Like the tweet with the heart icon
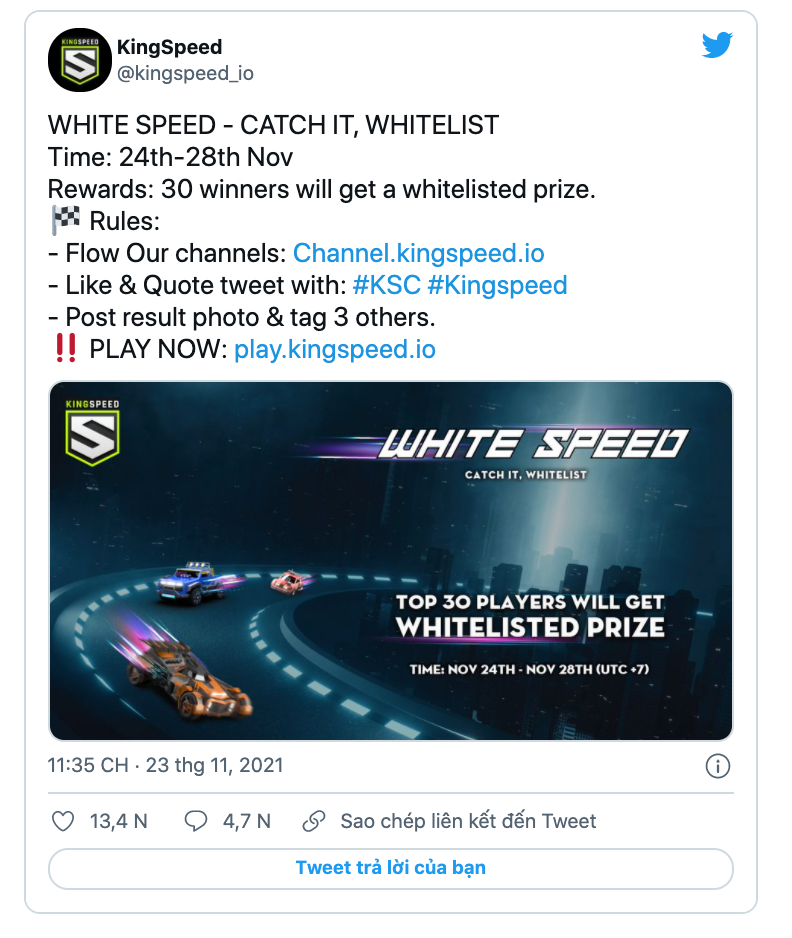 coord(63,821)
